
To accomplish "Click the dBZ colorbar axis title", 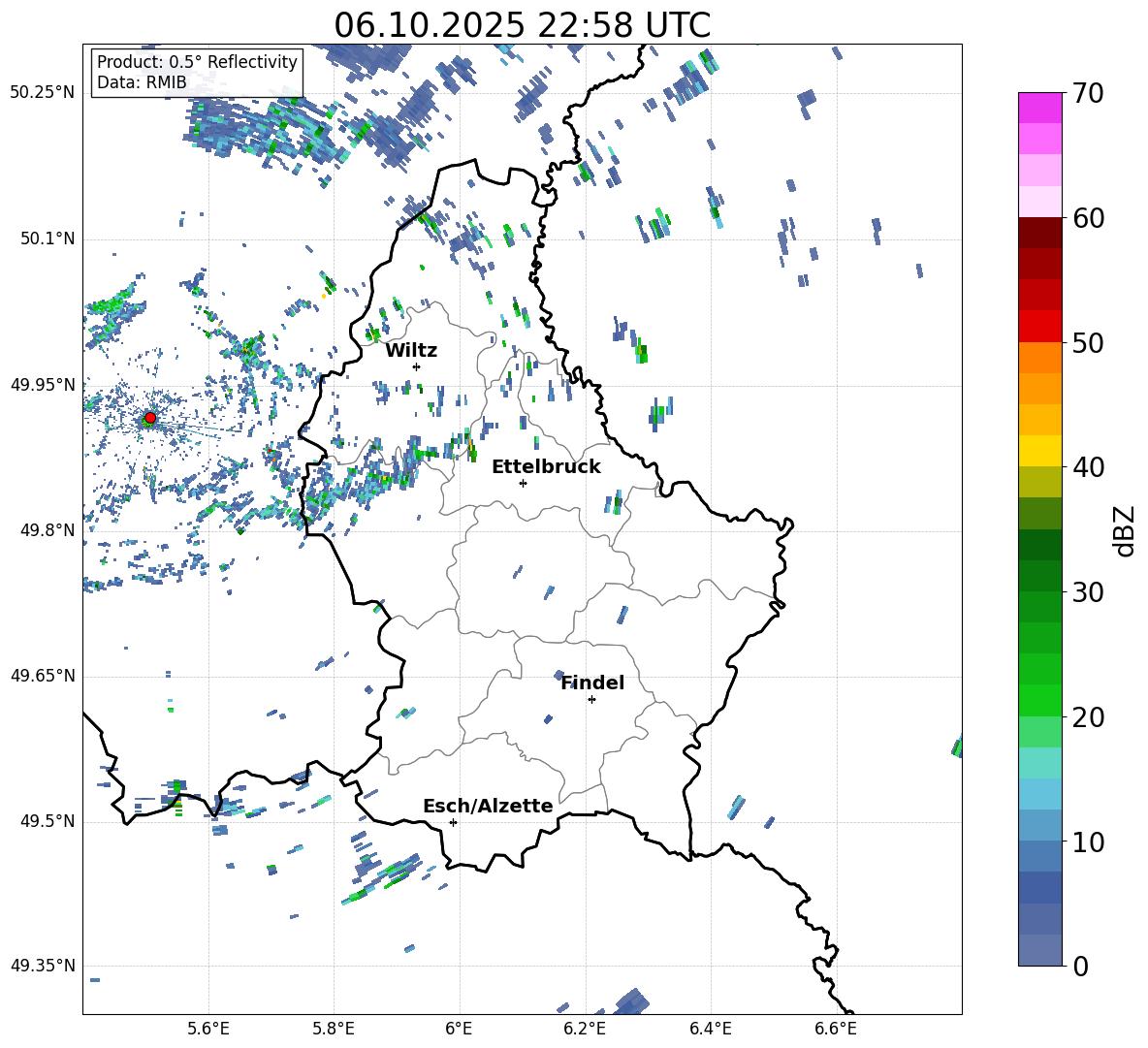I will (1126, 530).
